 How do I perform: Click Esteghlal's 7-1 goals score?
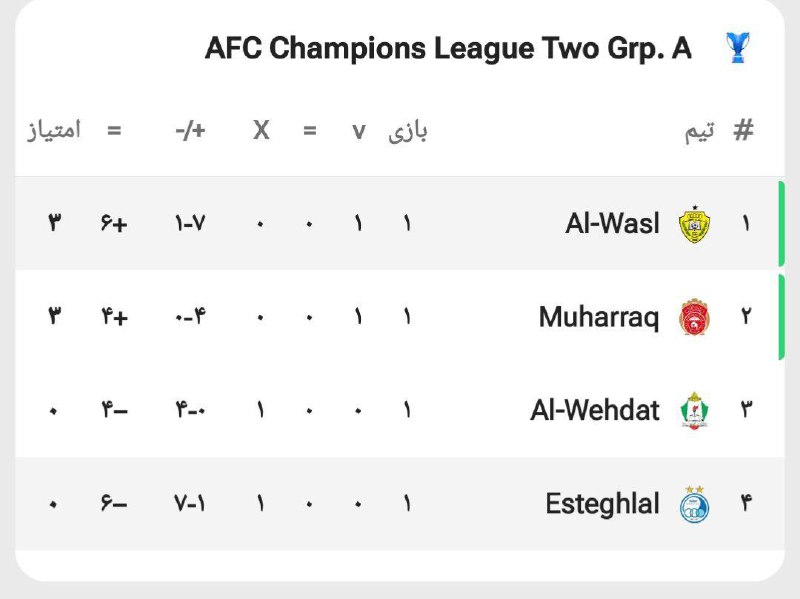click(190, 503)
